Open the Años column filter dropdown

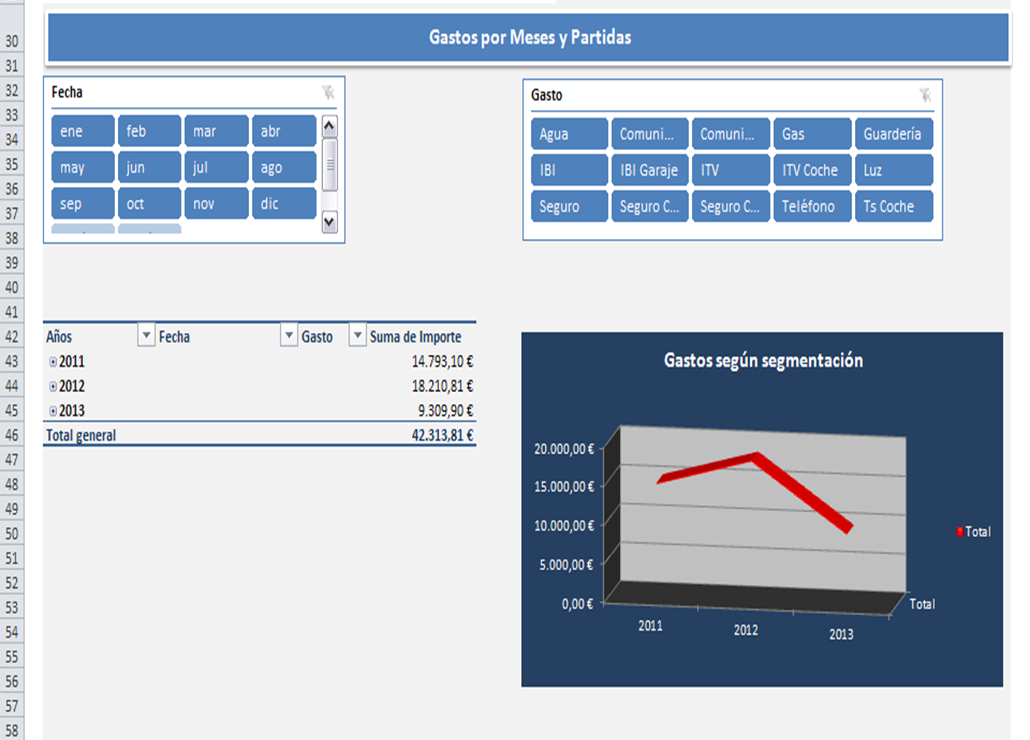pos(146,337)
